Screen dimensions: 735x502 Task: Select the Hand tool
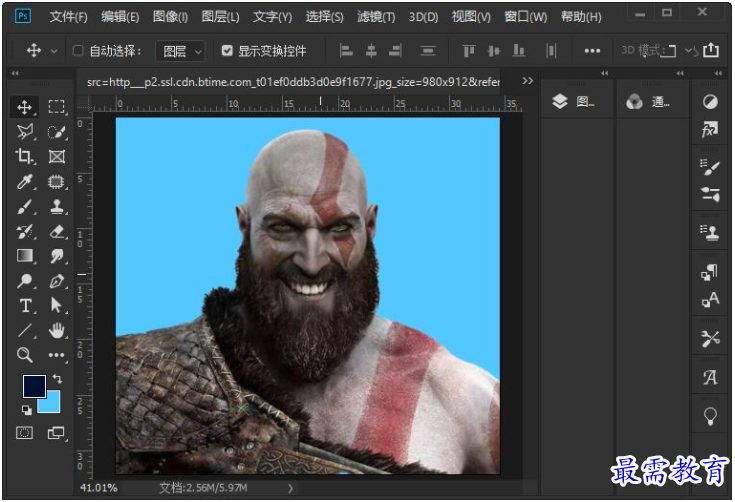point(56,330)
